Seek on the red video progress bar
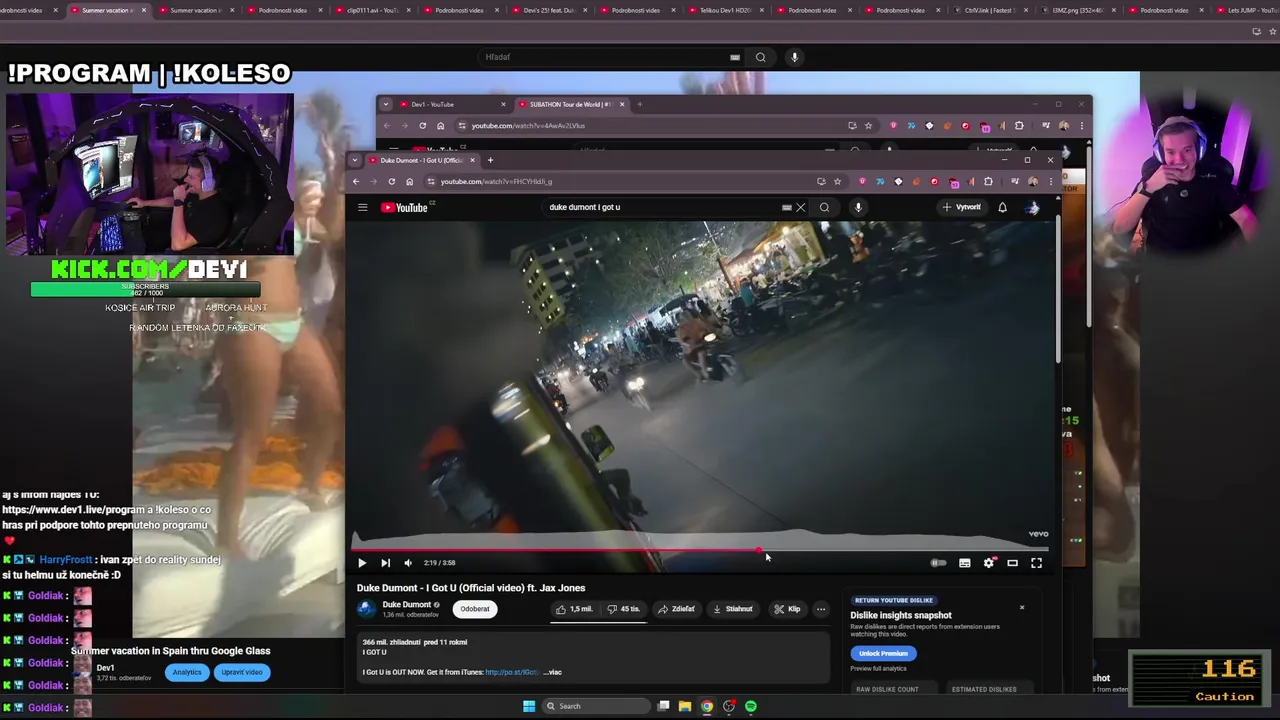1280x720 pixels. 700,550
